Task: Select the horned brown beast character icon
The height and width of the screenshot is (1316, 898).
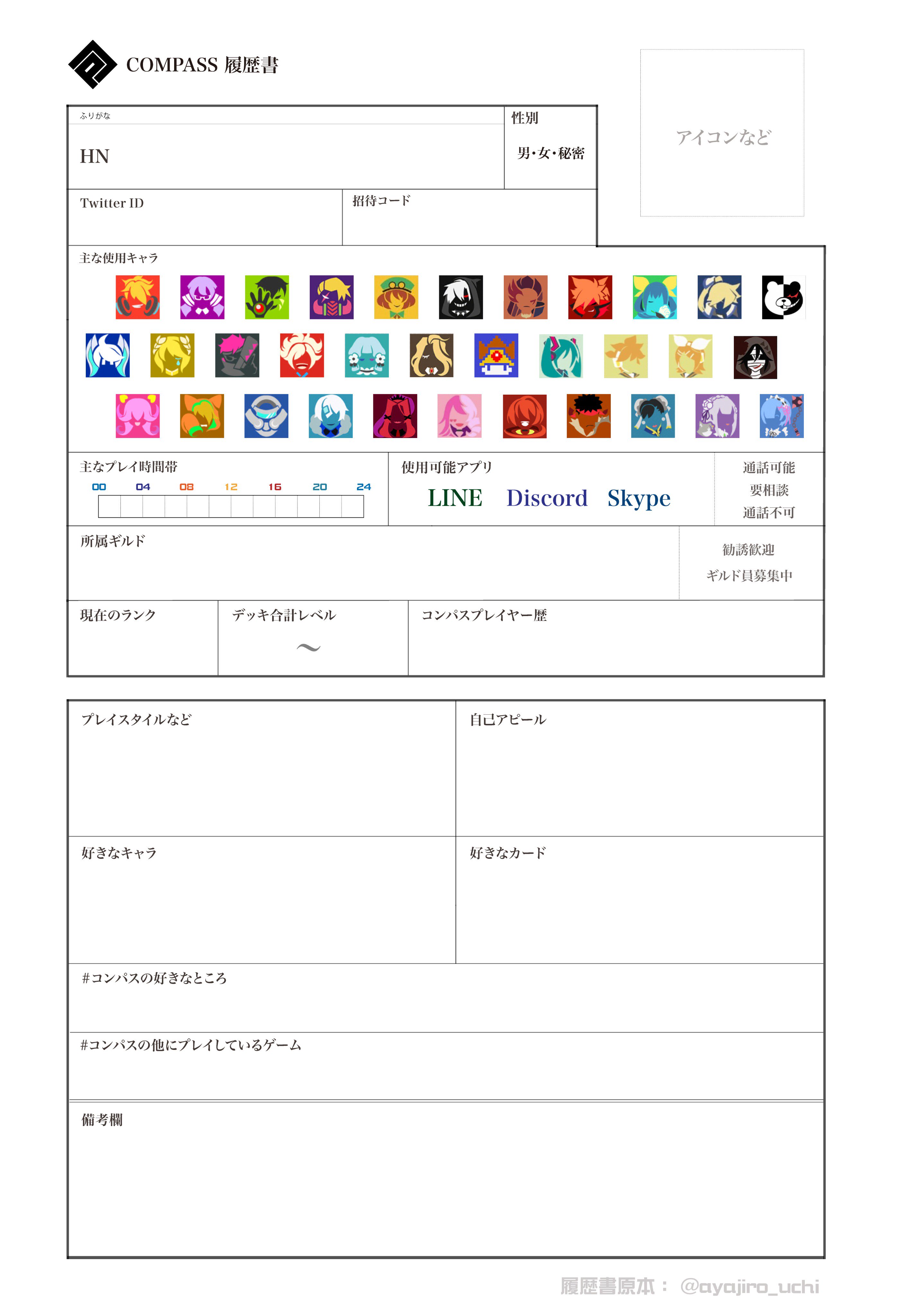Action: coord(526,297)
